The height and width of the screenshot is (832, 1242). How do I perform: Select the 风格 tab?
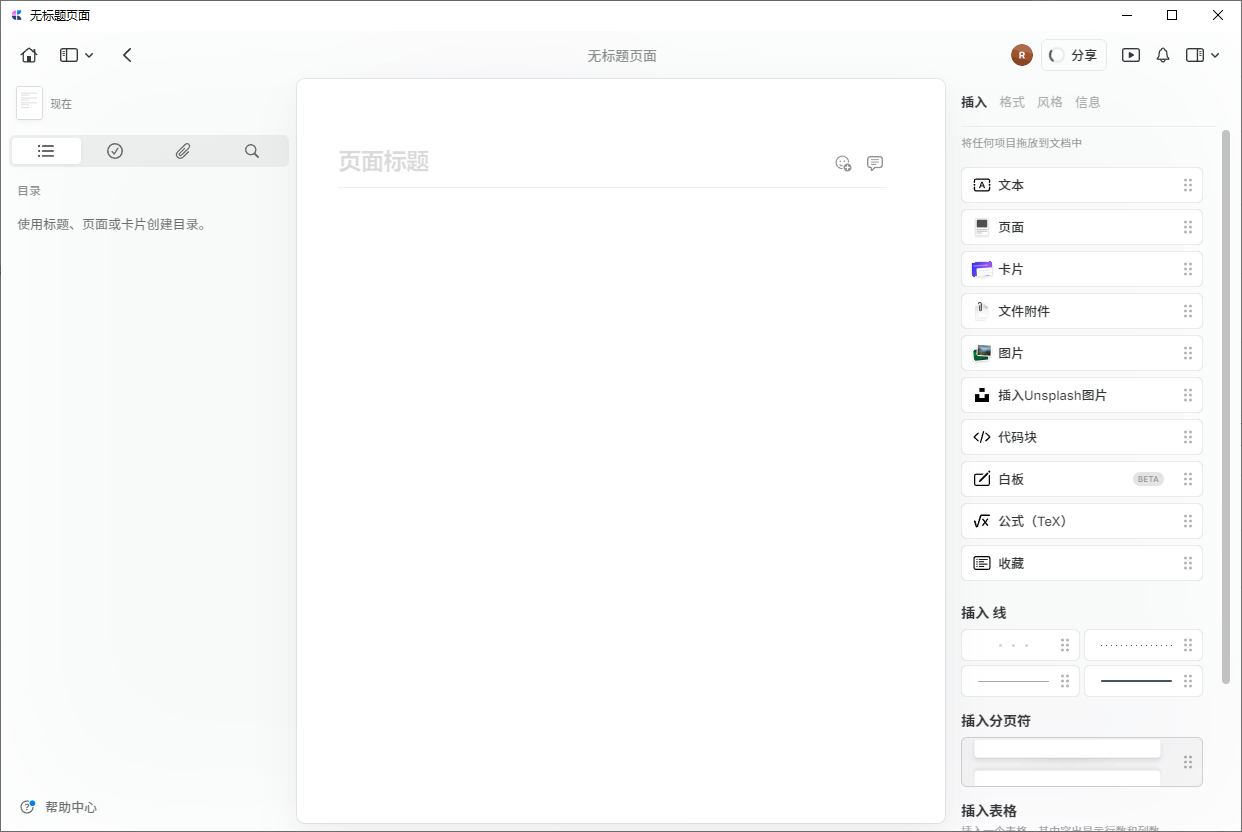1050,102
